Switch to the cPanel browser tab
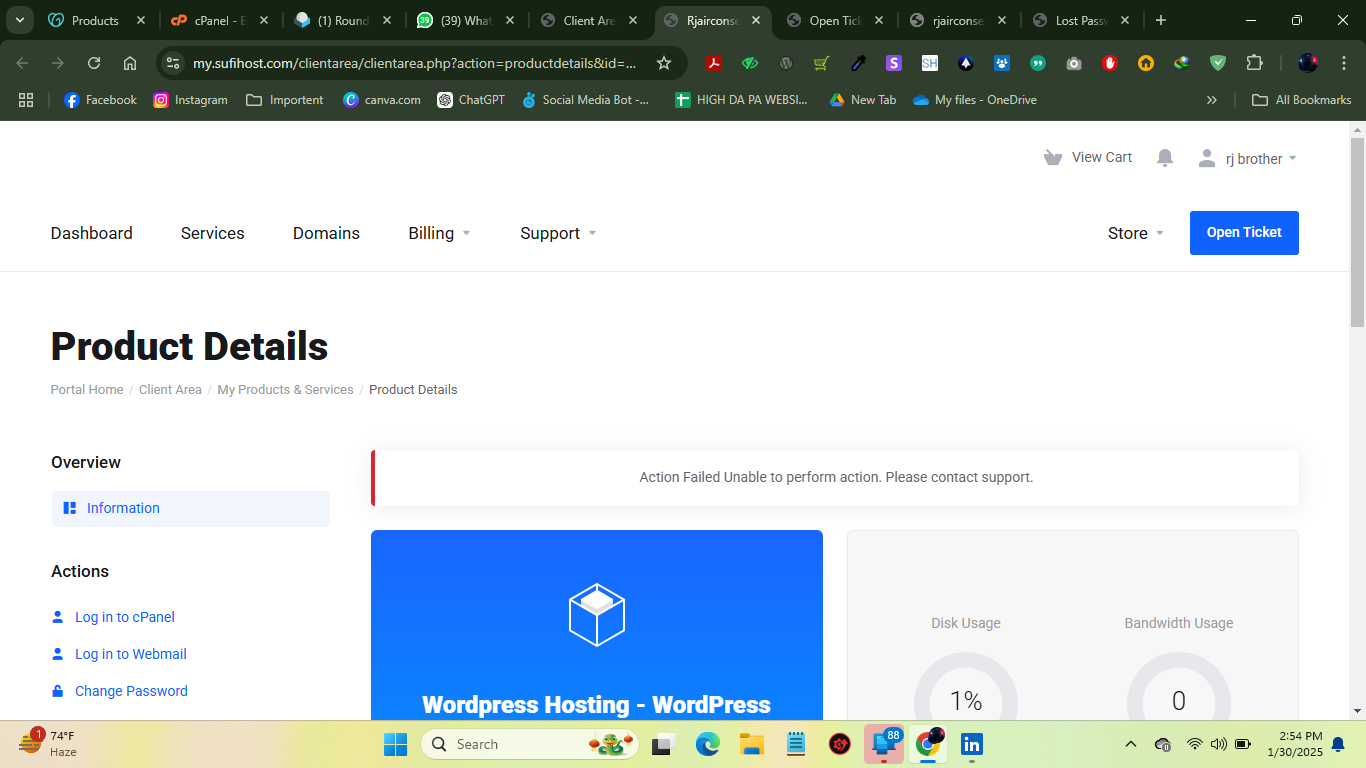 tap(210, 20)
